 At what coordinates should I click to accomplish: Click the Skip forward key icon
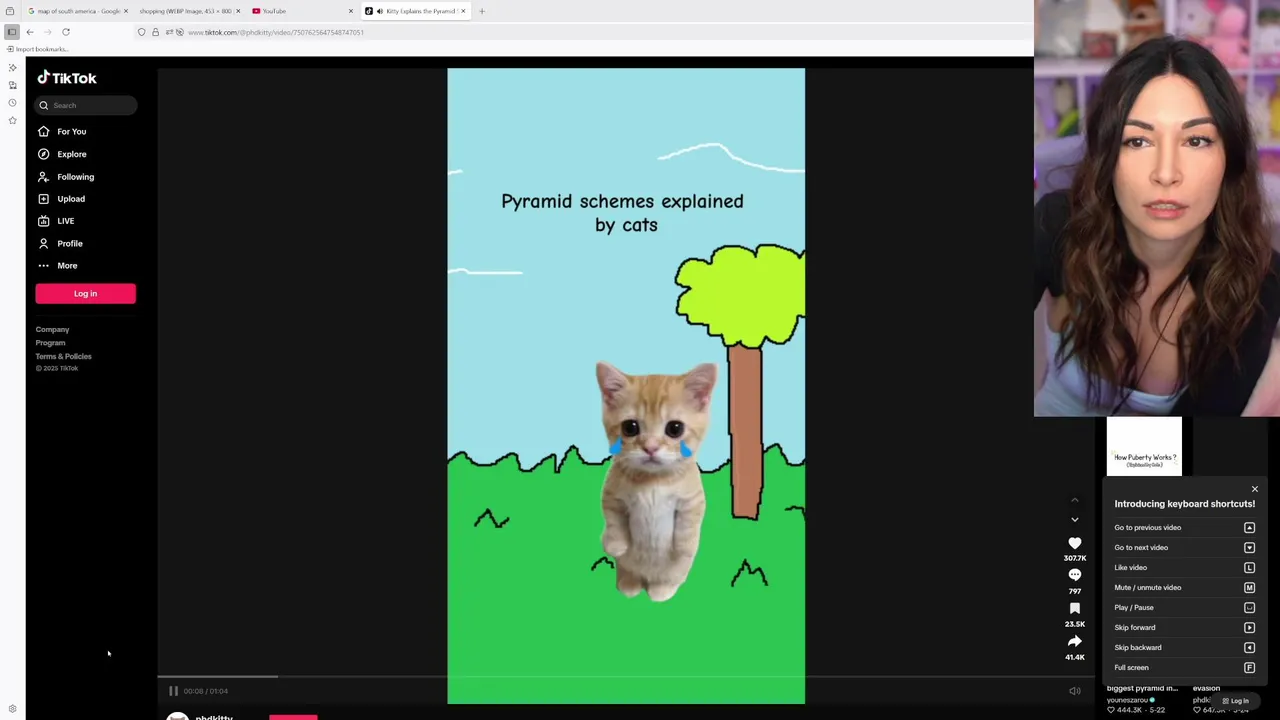1249,627
